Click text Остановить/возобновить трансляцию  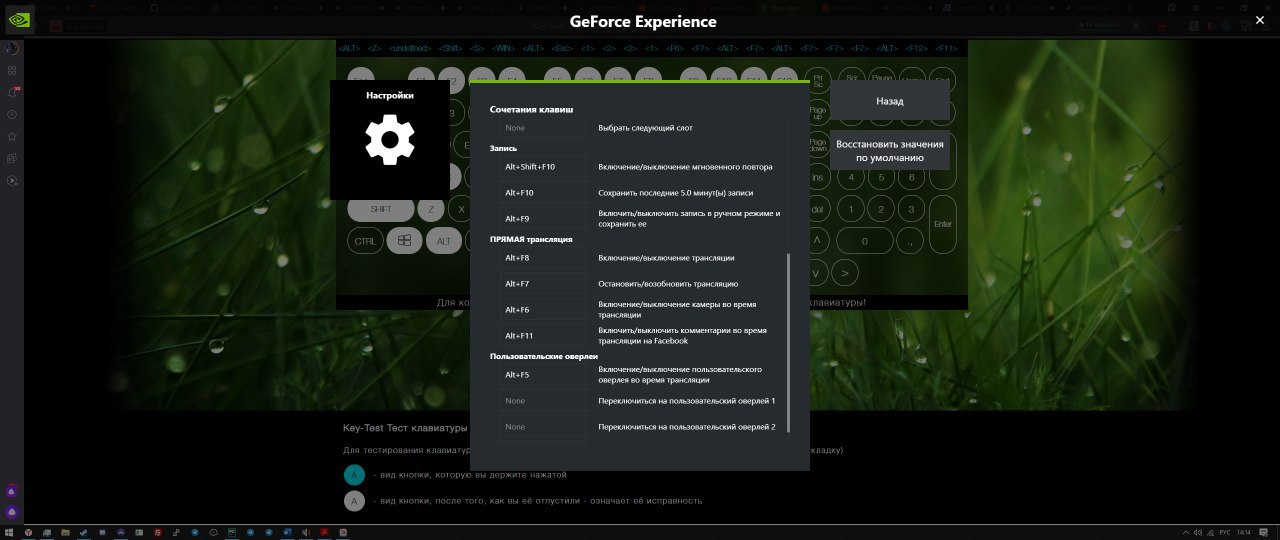[668, 284]
